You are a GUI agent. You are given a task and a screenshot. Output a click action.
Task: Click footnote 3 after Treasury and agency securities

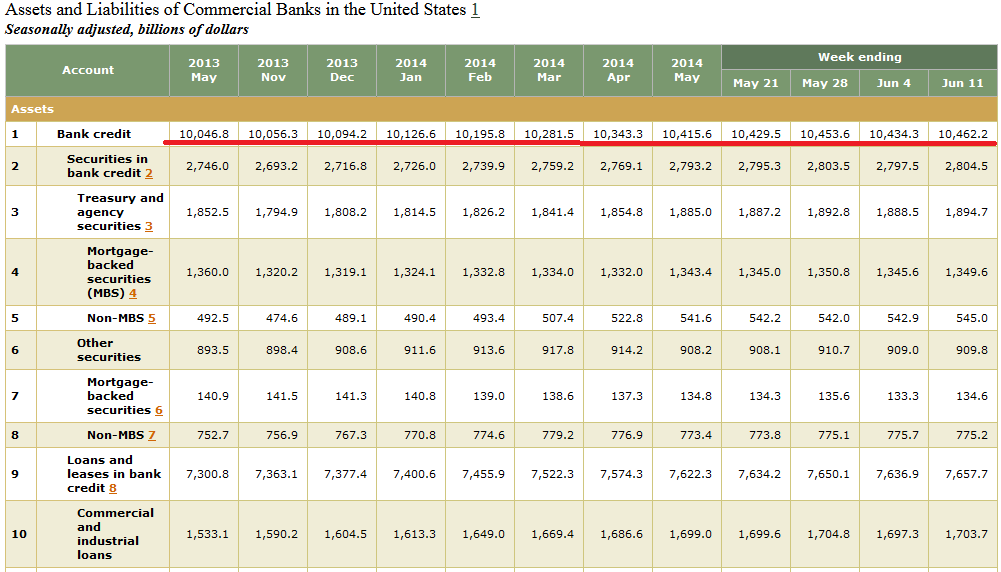(x=149, y=226)
